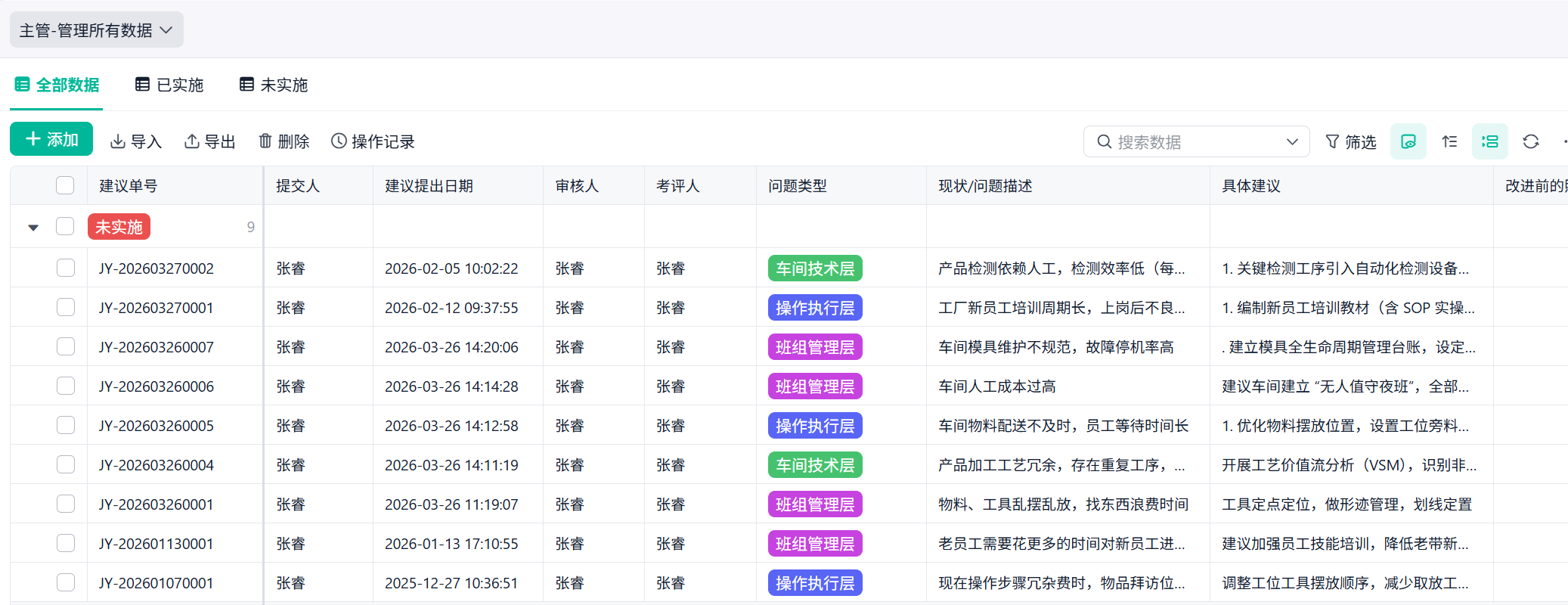Click the 添加 button
This screenshot has width=1568, height=605.
tap(51, 139)
